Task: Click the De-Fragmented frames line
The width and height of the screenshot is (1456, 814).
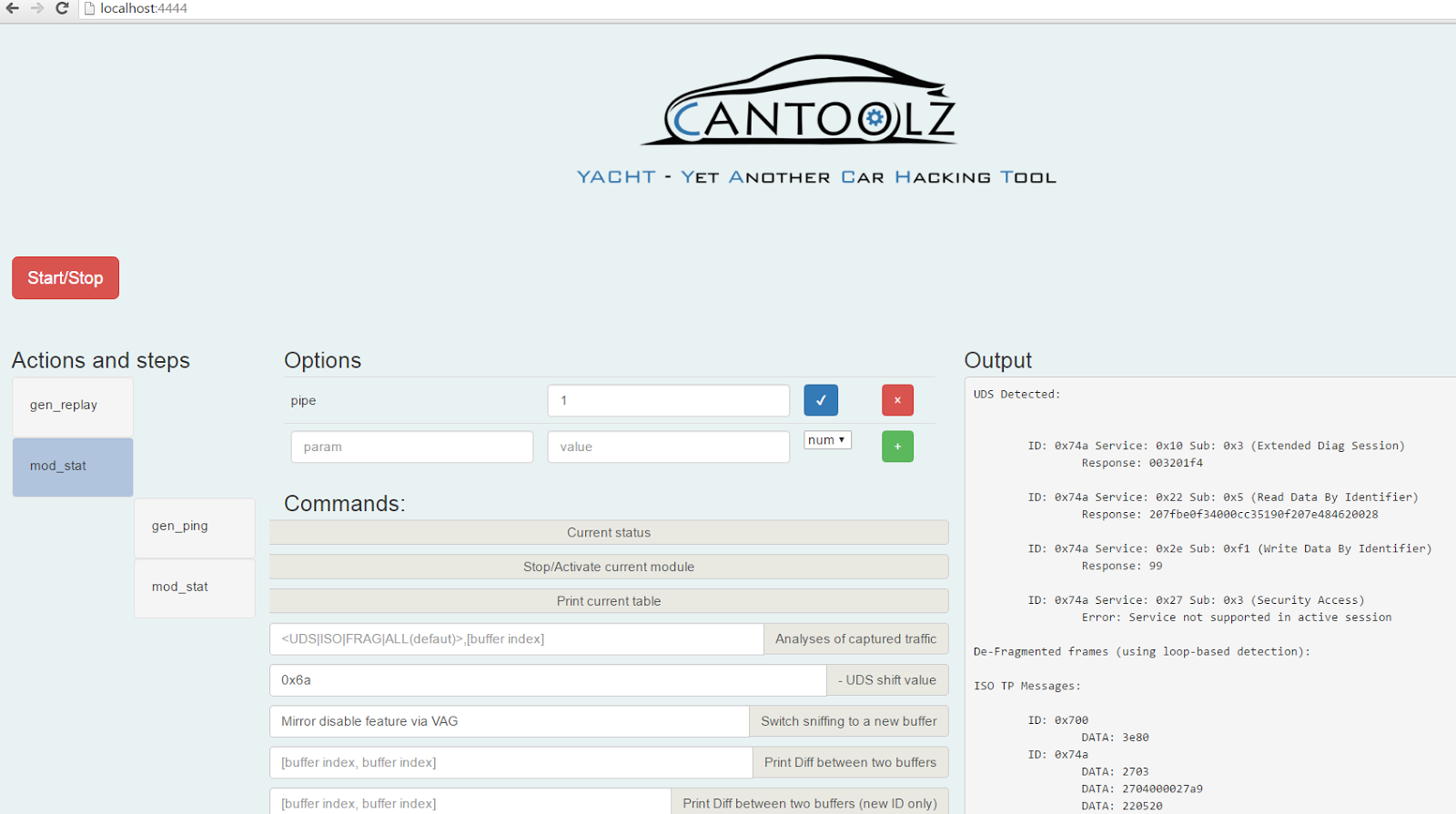Action: click(1142, 652)
